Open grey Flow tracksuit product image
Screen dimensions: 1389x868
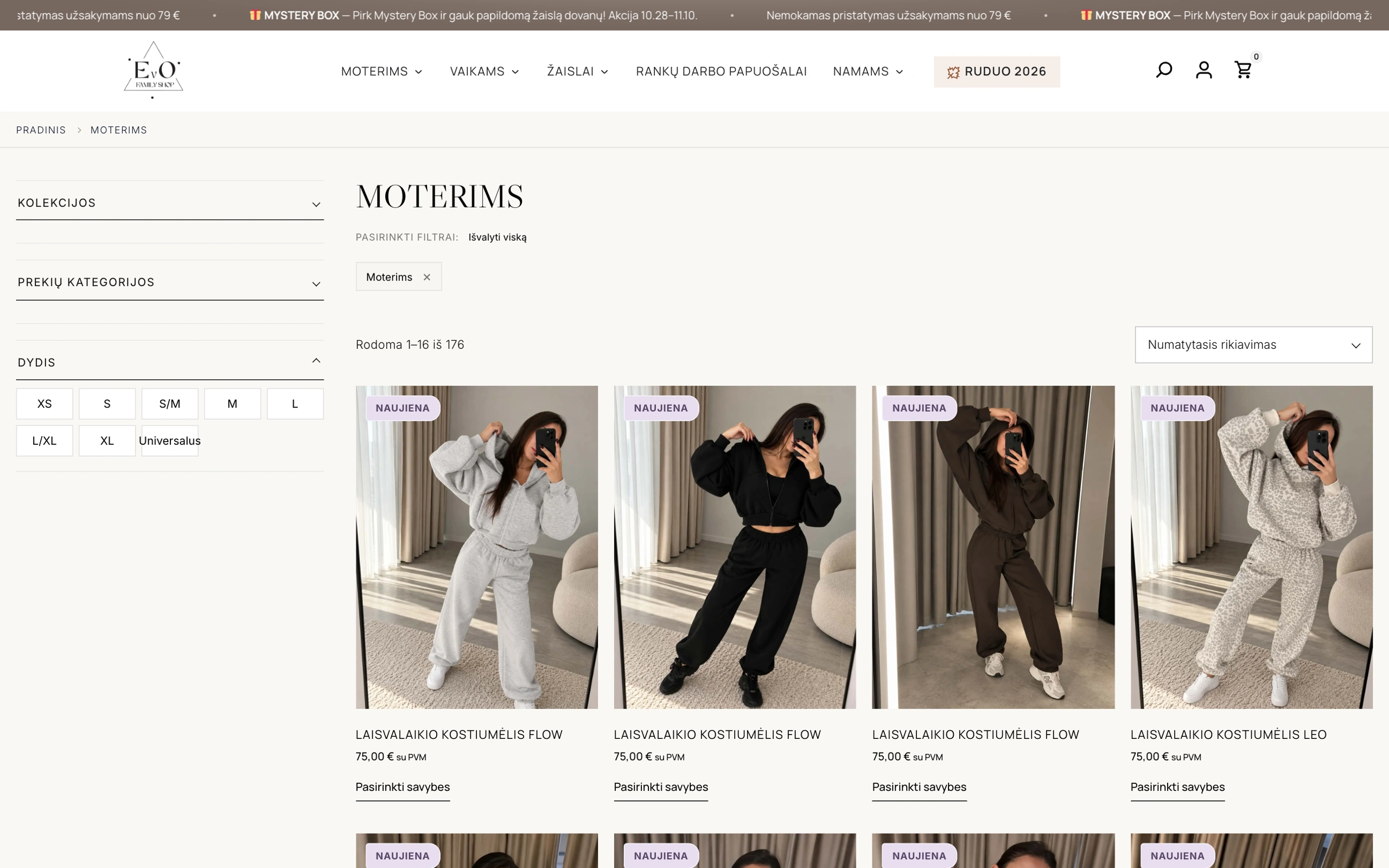coord(476,547)
